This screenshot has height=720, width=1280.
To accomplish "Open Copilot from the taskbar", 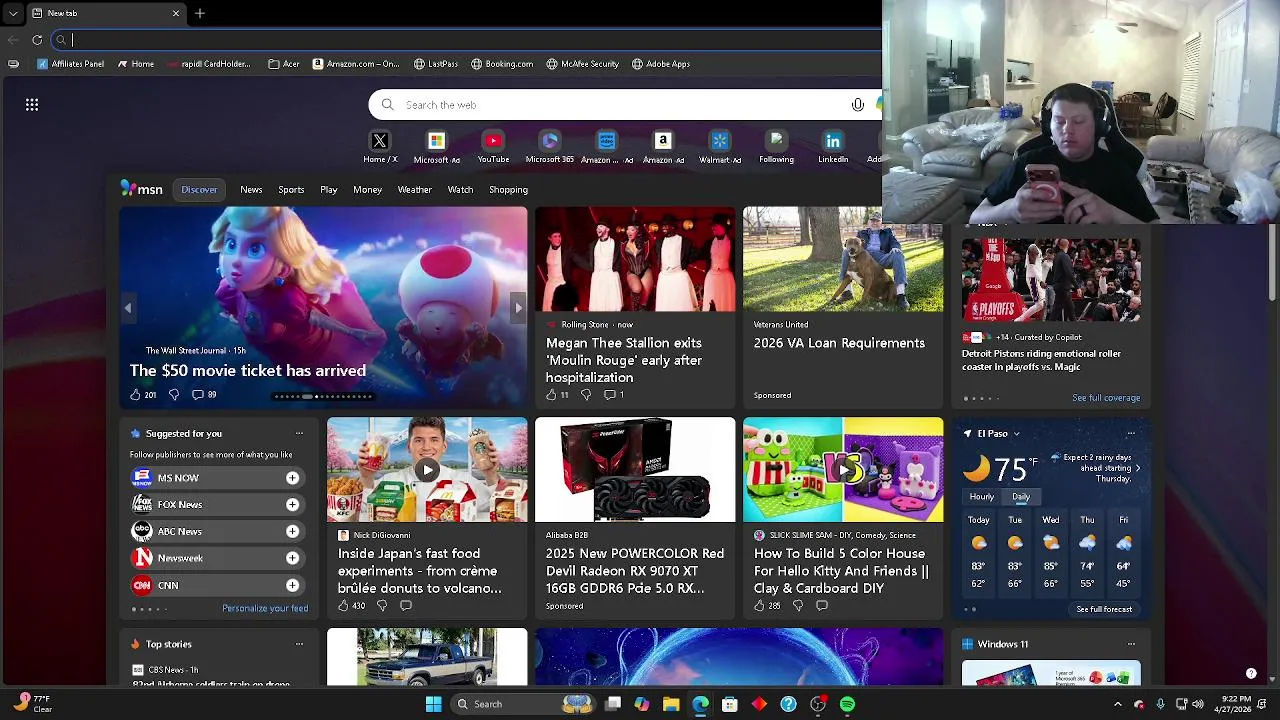I will coord(642,704).
